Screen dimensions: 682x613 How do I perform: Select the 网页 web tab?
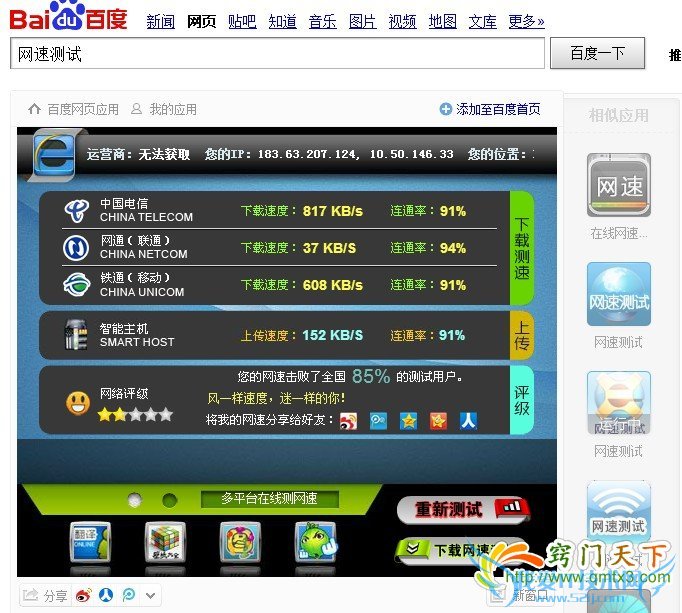201,21
